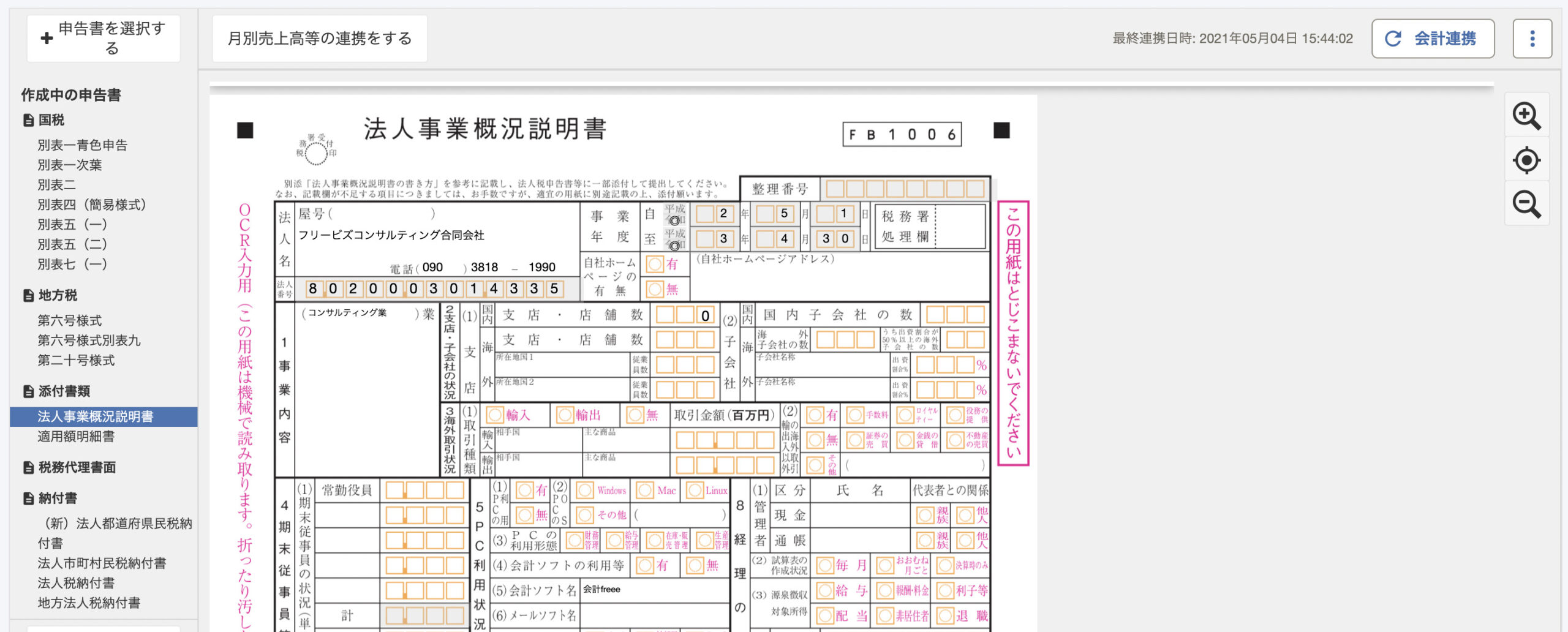Image resolution: width=1568 pixels, height=632 pixels.
Task: Click 申告書を選択する button
Action: [x=104, y=38]
